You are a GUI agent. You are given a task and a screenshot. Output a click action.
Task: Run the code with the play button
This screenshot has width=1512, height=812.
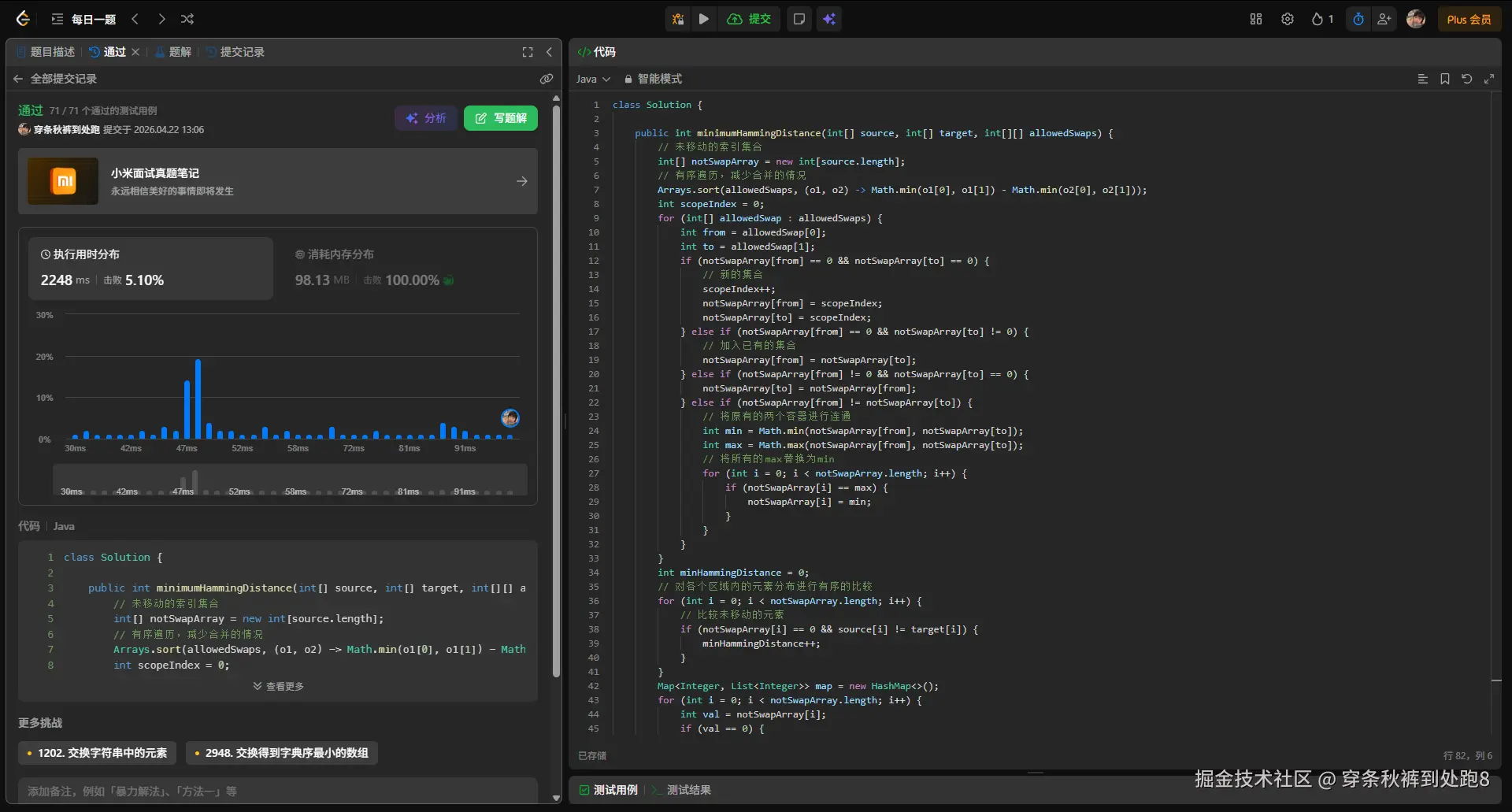click(x=703, y=19)
